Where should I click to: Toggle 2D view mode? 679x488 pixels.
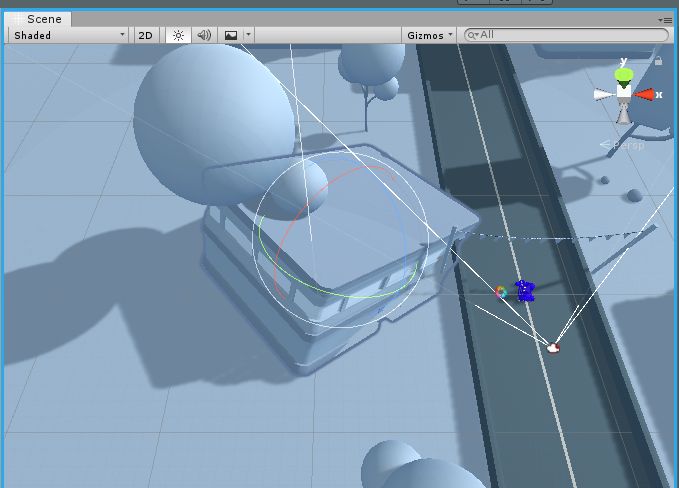click(x=146, y=36)
